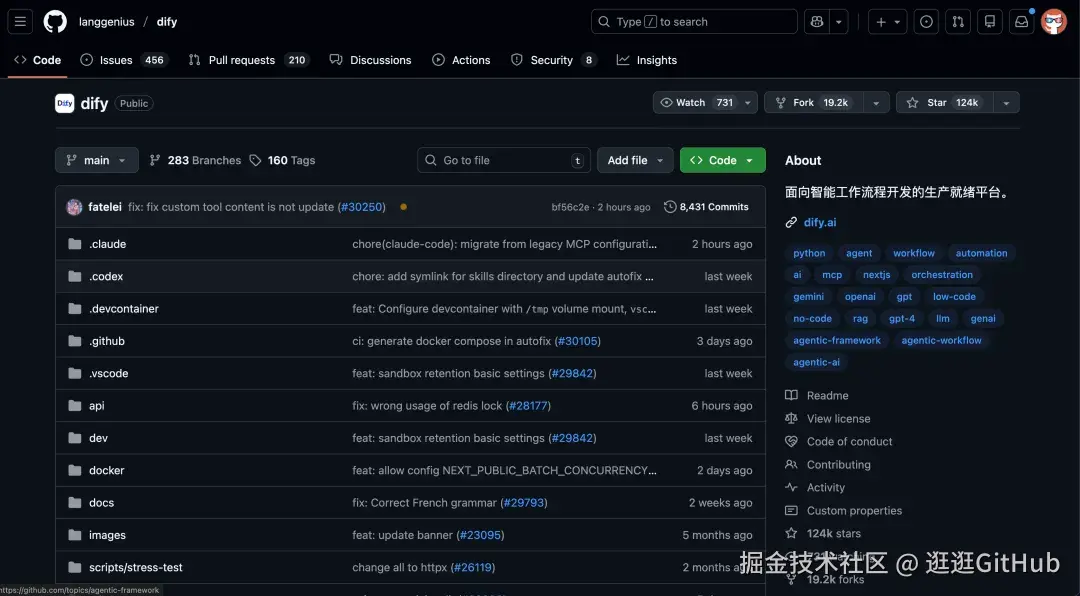Viewport: 1080px width, 596px height.
Task: Open the .github folder name
Action: (x=107, y=341)
